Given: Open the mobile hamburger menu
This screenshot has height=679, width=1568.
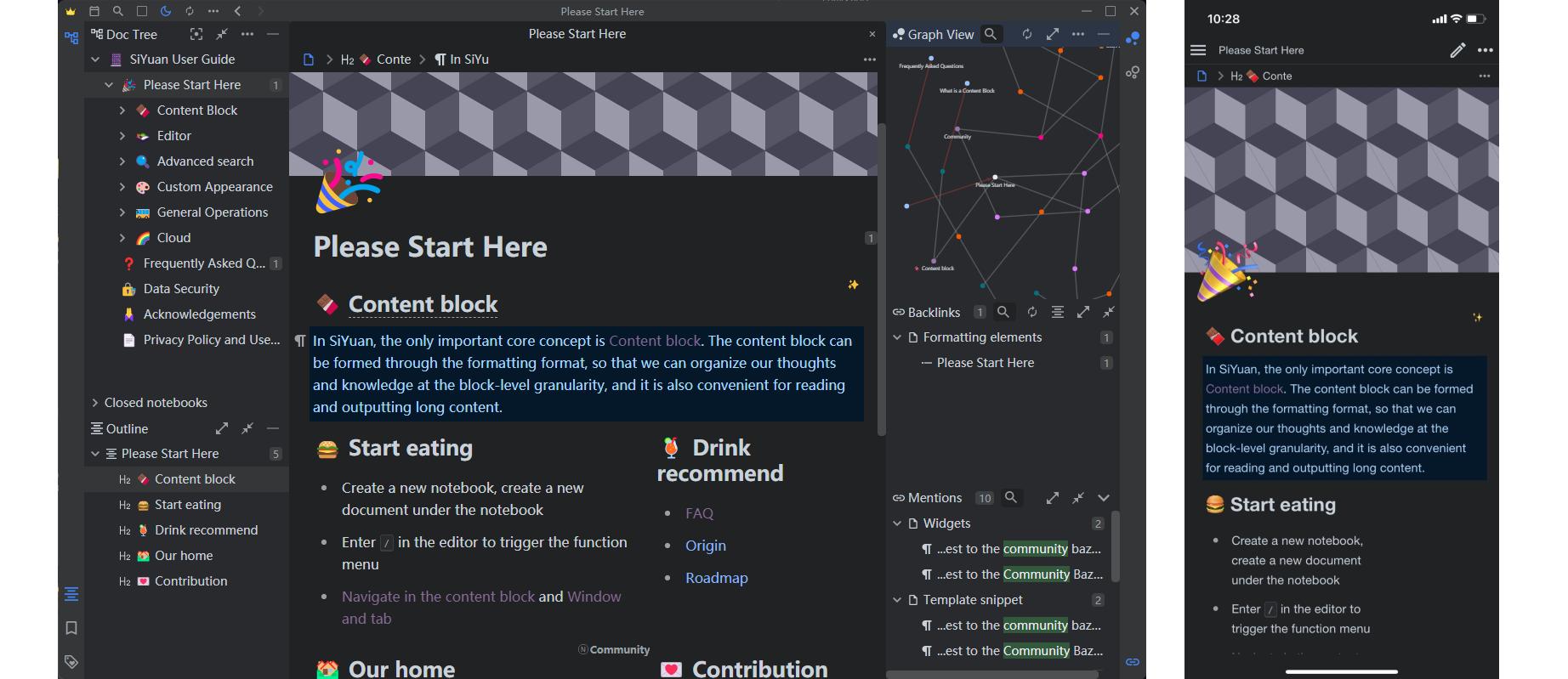Looking at the screenshot, I should tap(1199, 50).
